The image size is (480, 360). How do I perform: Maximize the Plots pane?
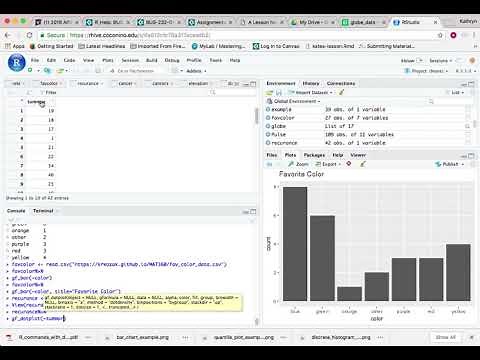click(x=471, y=156)
